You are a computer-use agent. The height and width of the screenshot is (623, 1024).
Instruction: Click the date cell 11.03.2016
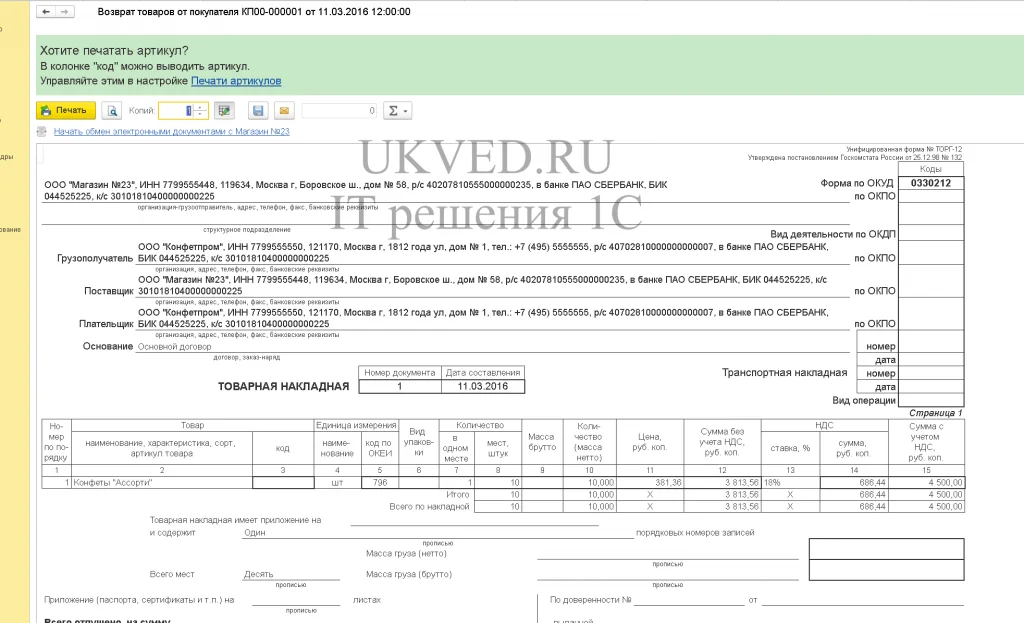pos(483,386)
